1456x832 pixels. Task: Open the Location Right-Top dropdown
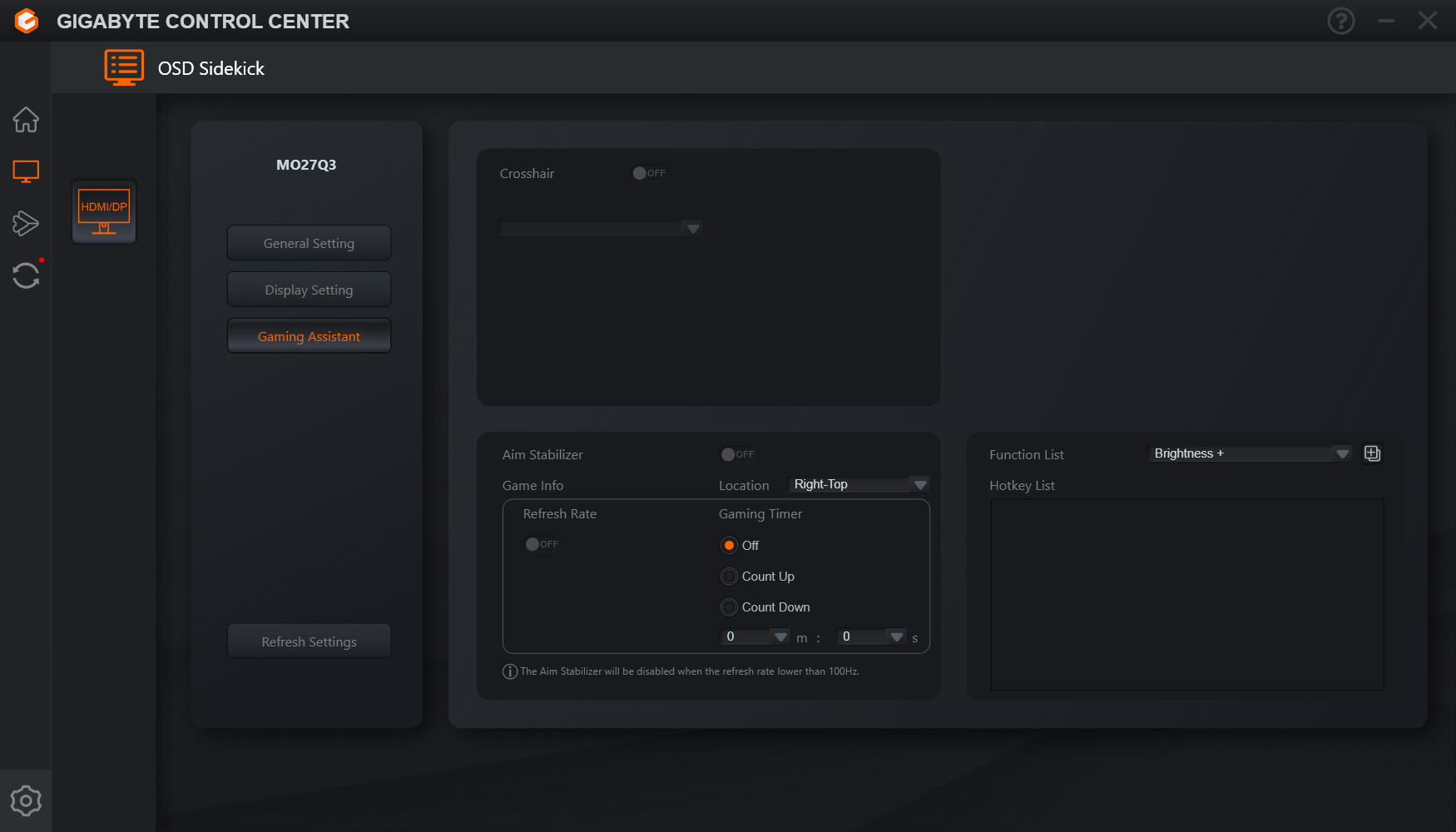[859, 484]
